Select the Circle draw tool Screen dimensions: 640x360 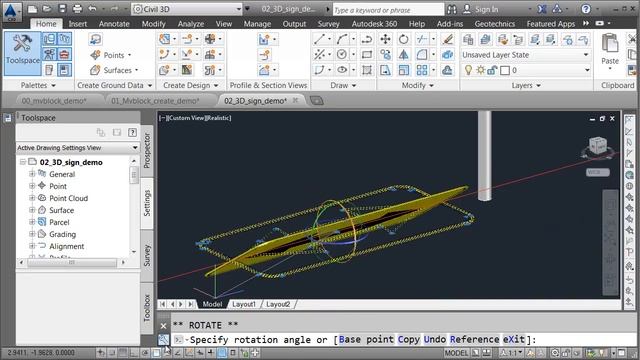click(342, 54)
